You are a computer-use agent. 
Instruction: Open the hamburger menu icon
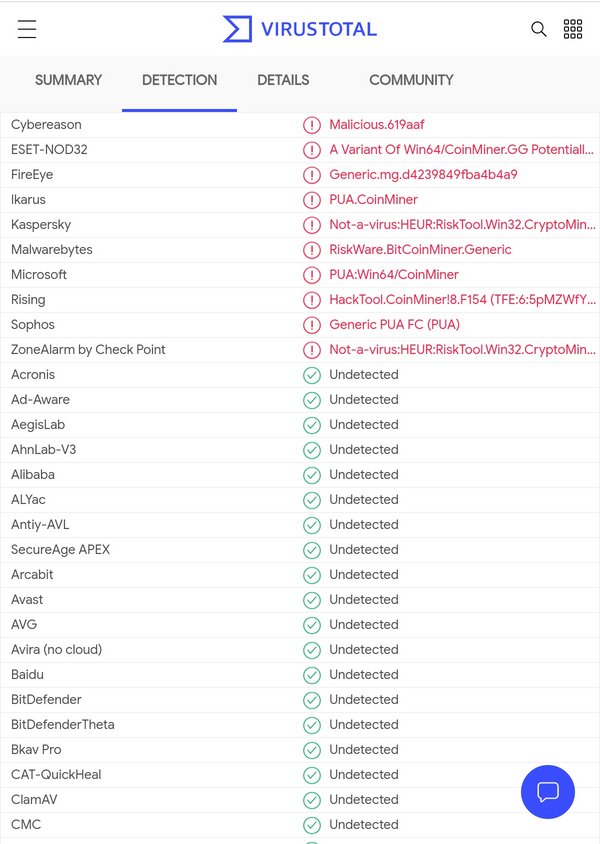[x=26, y=29]
